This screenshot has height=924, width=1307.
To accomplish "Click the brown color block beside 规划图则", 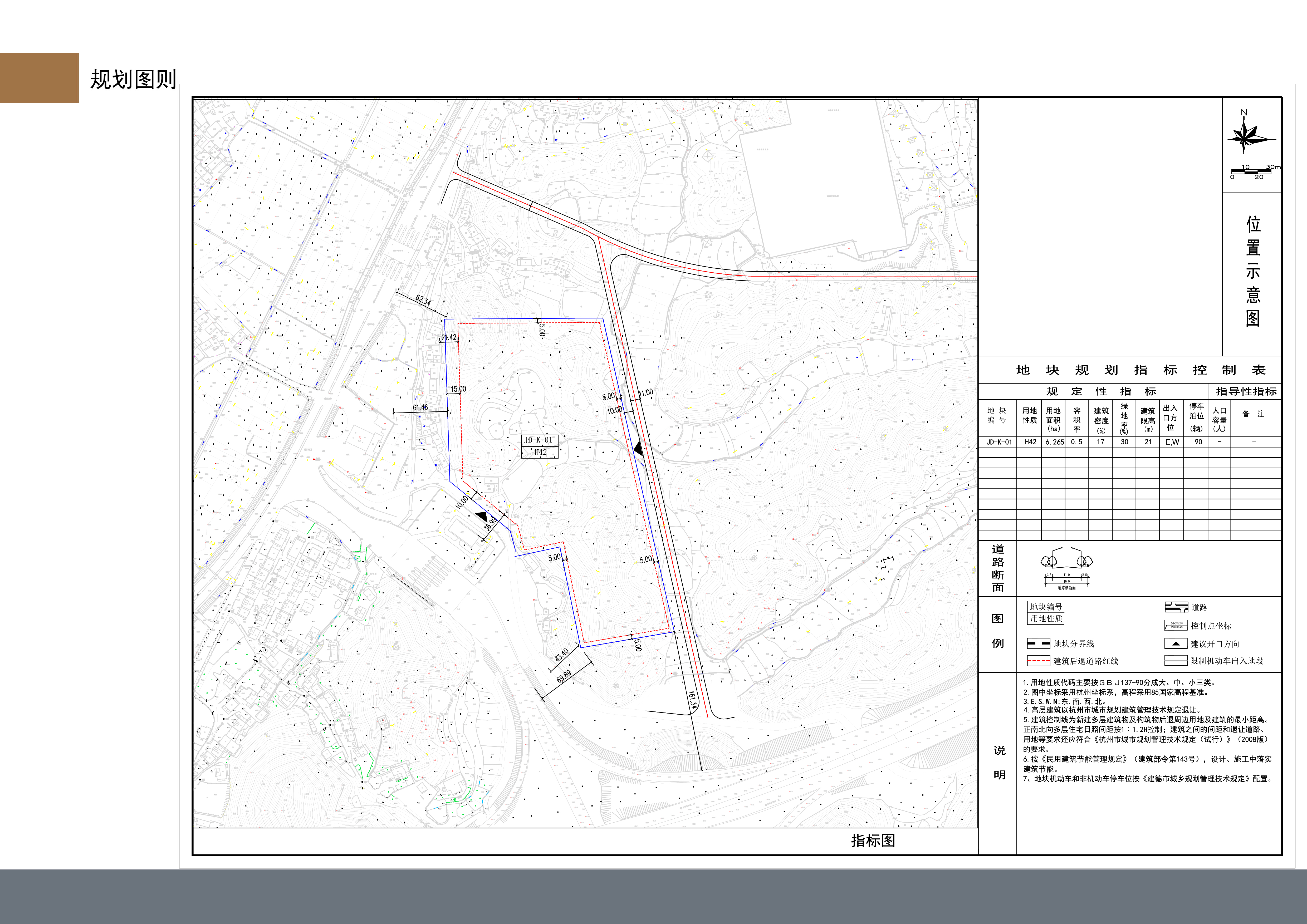I will (x=39, y=78).
